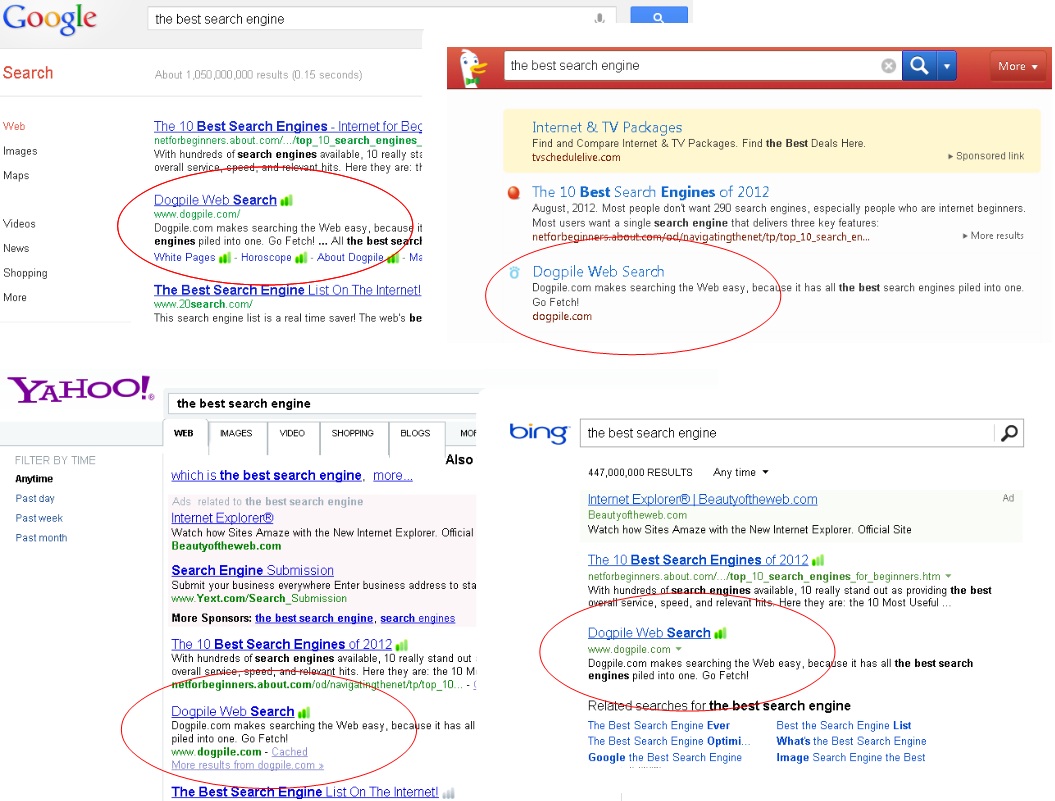Select Shopping in Google sidebar
This screenshot has height=801, width=1055.
25,273
